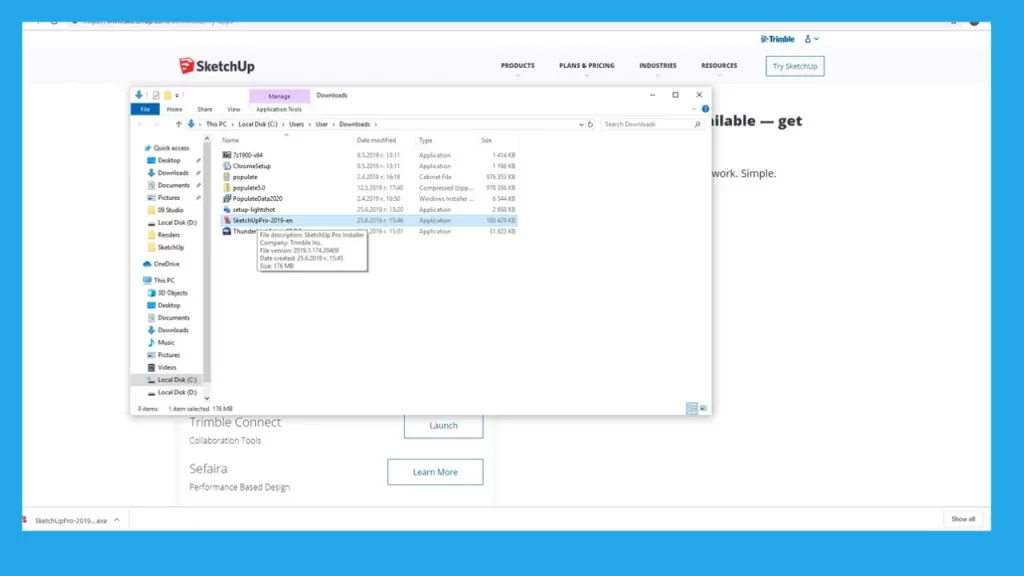Click Users in the breadcrumb path
1024x576 pixels.
pos(296,124)
